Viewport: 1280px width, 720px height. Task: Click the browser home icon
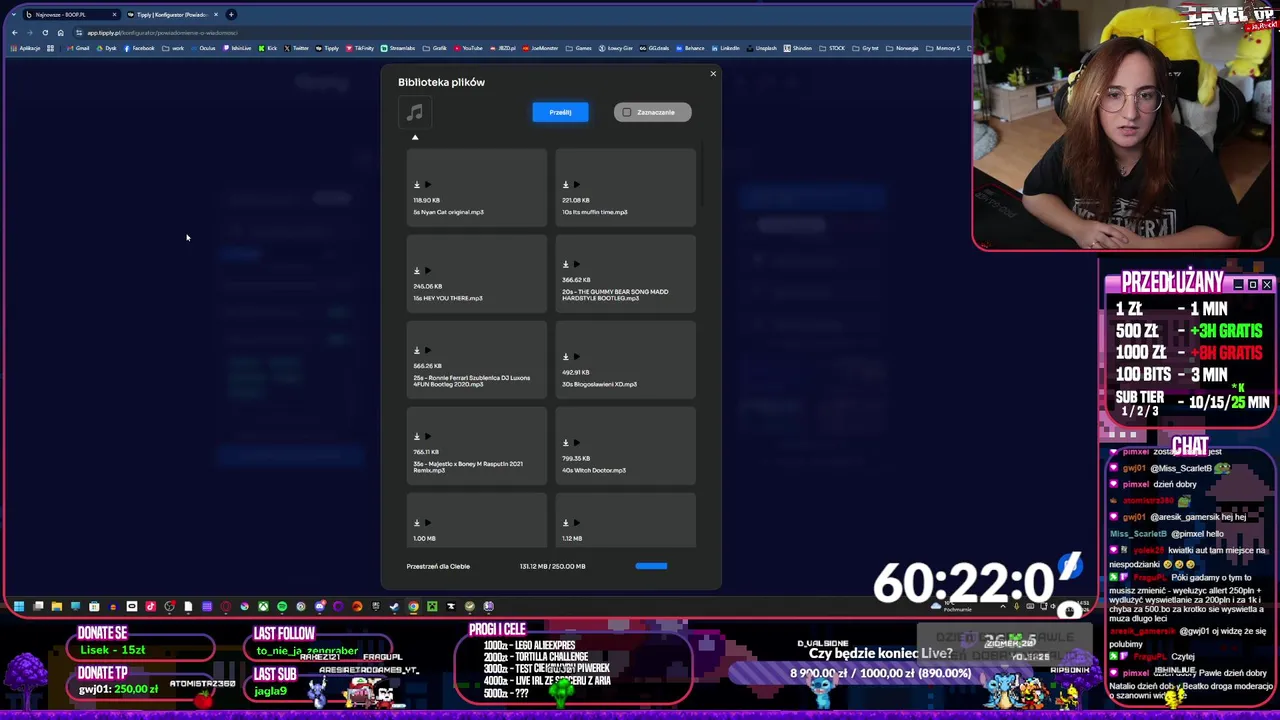point(60,33)
